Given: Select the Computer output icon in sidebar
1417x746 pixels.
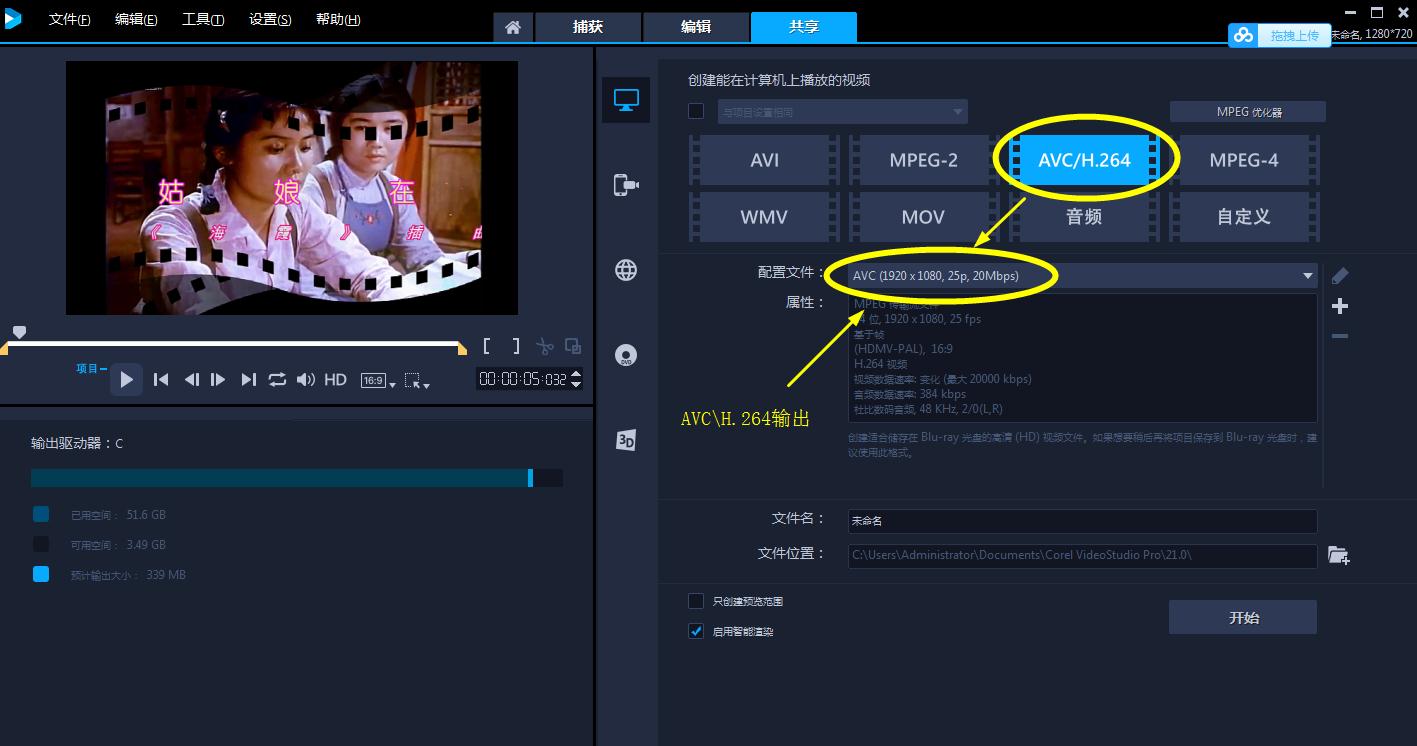Looking at the screenshot, I should click(626, 100).
